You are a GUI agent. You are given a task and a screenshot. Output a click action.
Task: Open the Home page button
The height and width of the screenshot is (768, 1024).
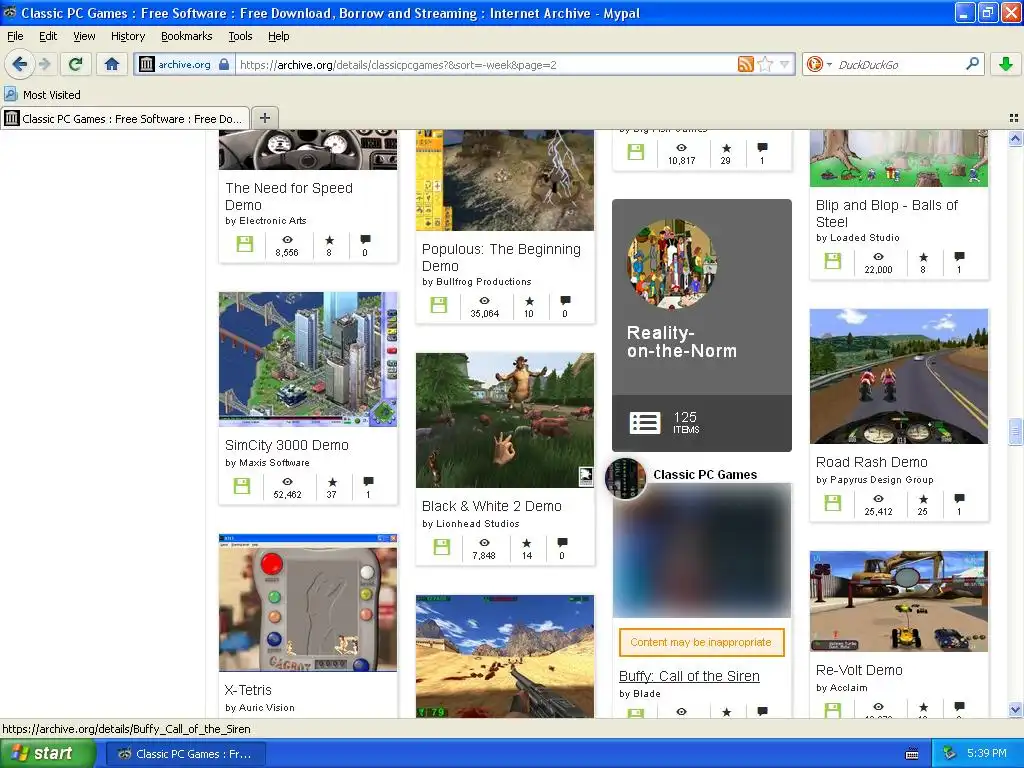[112, 64]
